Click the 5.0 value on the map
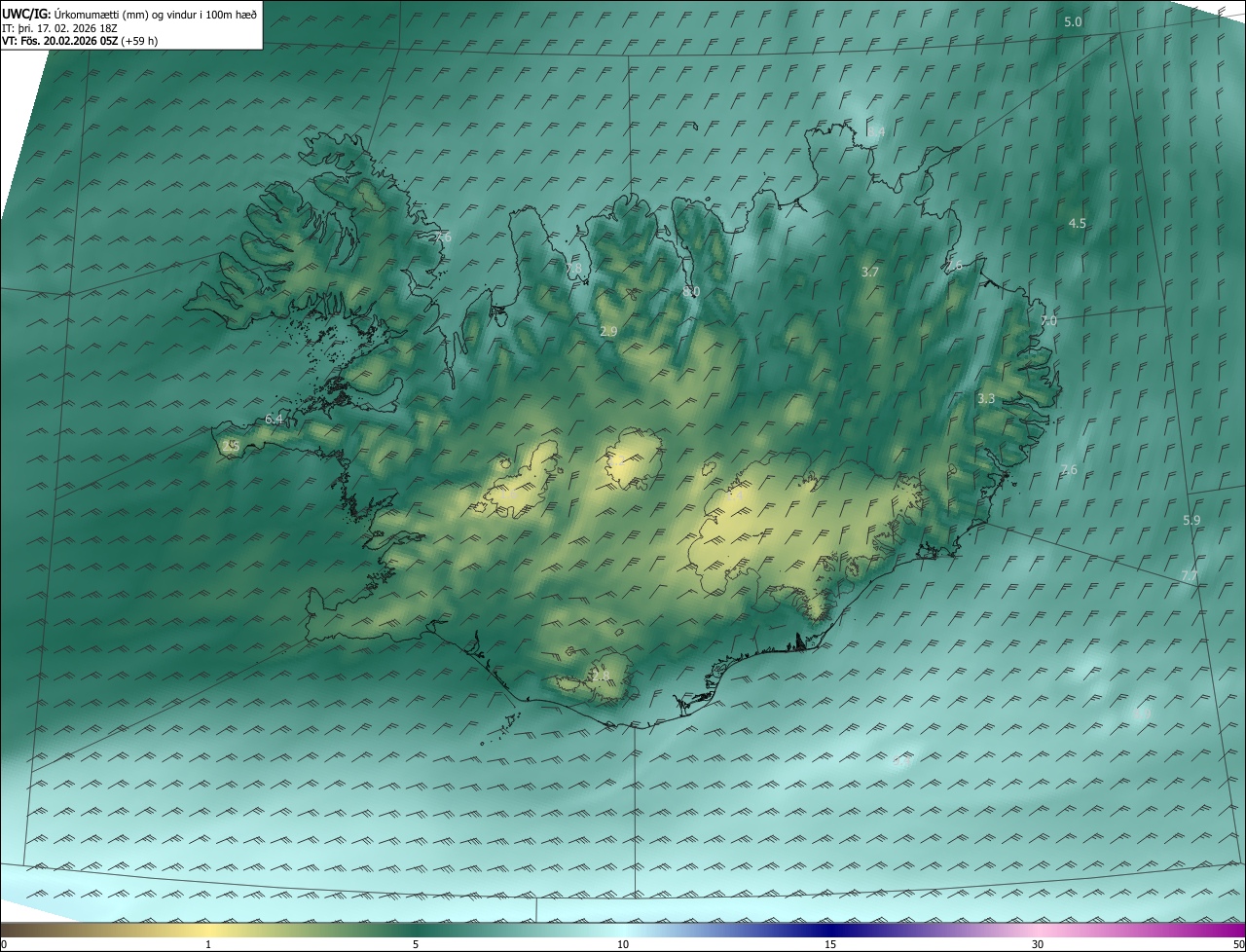The width and height of the screenshot is (1246, 952). pyautogui.click(x=1073, y=21)
